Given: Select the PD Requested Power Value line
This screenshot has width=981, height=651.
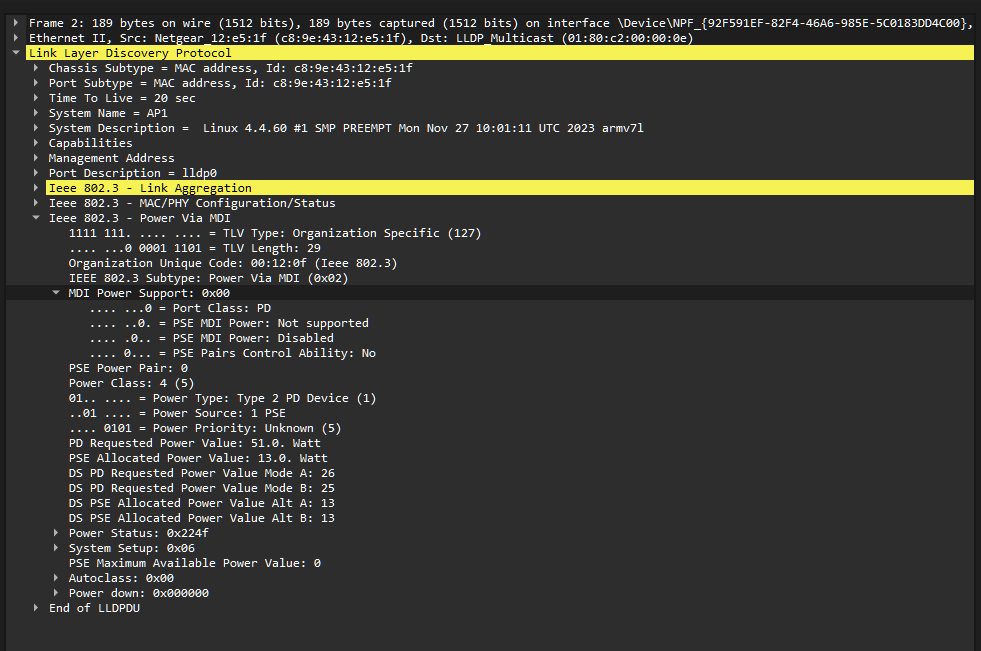Looking at the screenshot, I should coord(194,443).
